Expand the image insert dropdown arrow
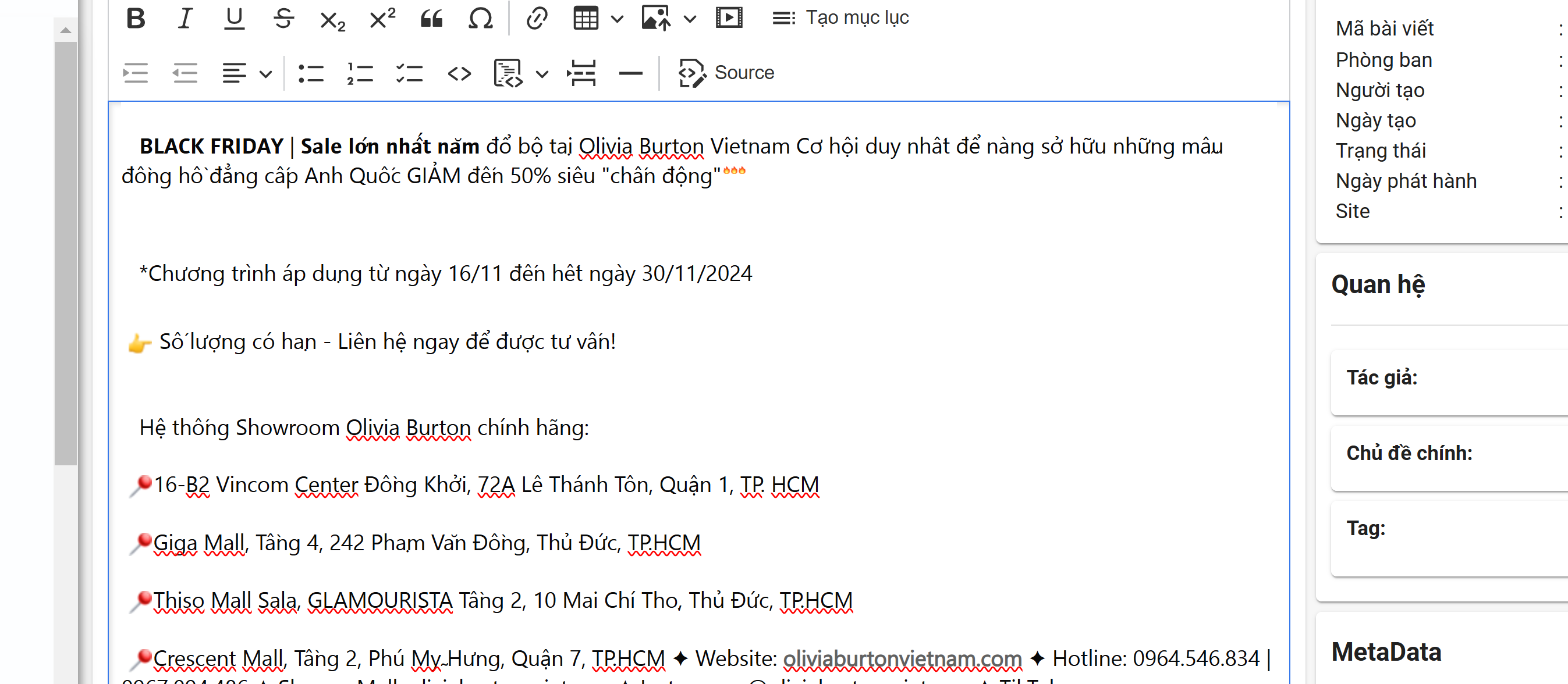 (x=690, y=19)
